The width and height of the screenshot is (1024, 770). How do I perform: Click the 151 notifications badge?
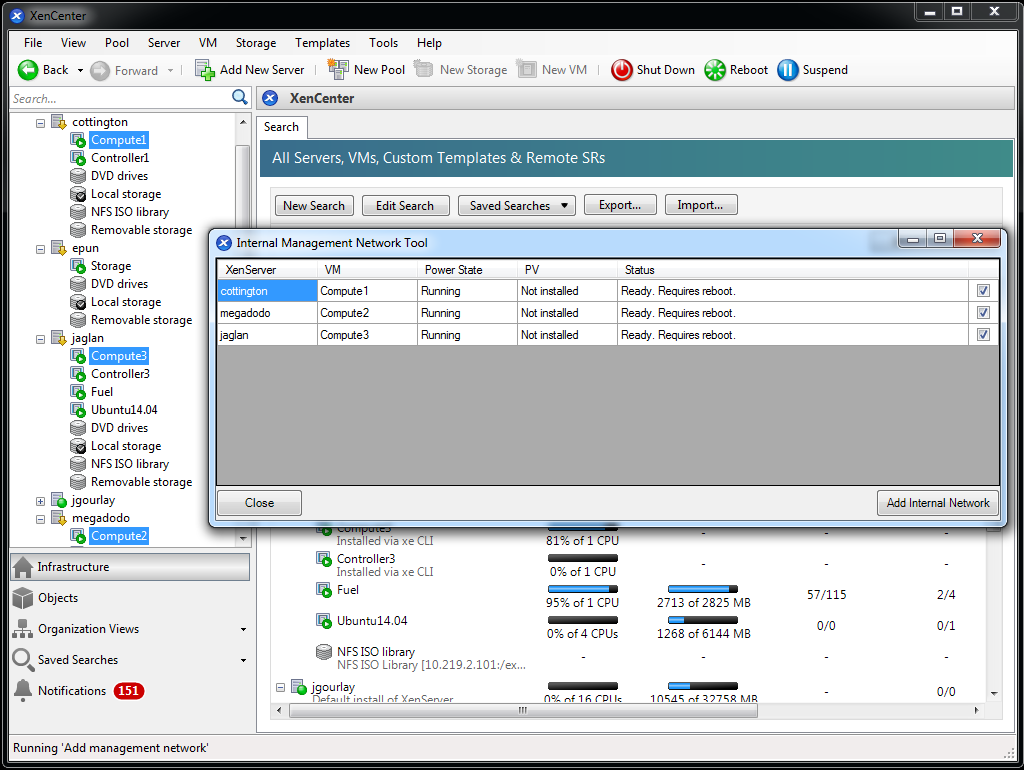129,691
